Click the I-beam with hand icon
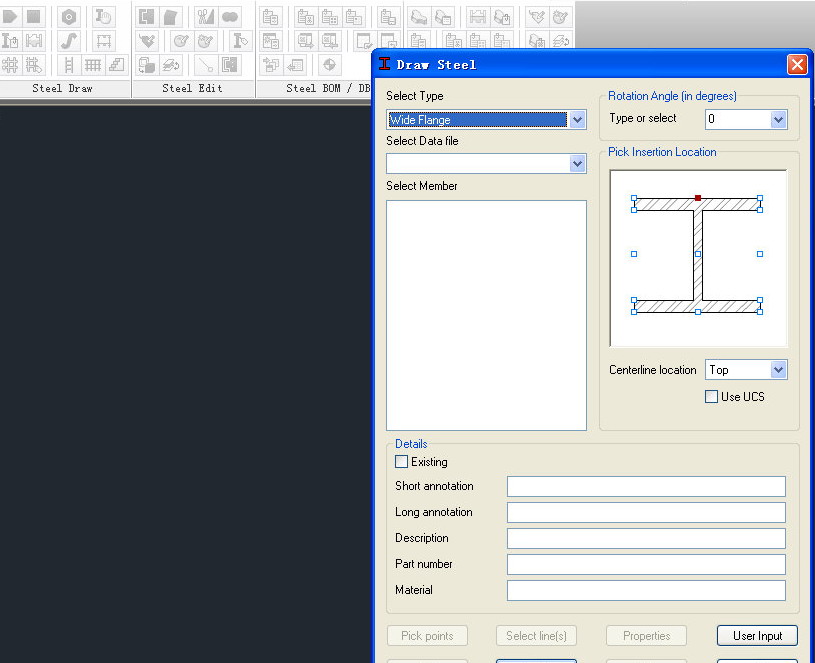 (x=103, y=17)
